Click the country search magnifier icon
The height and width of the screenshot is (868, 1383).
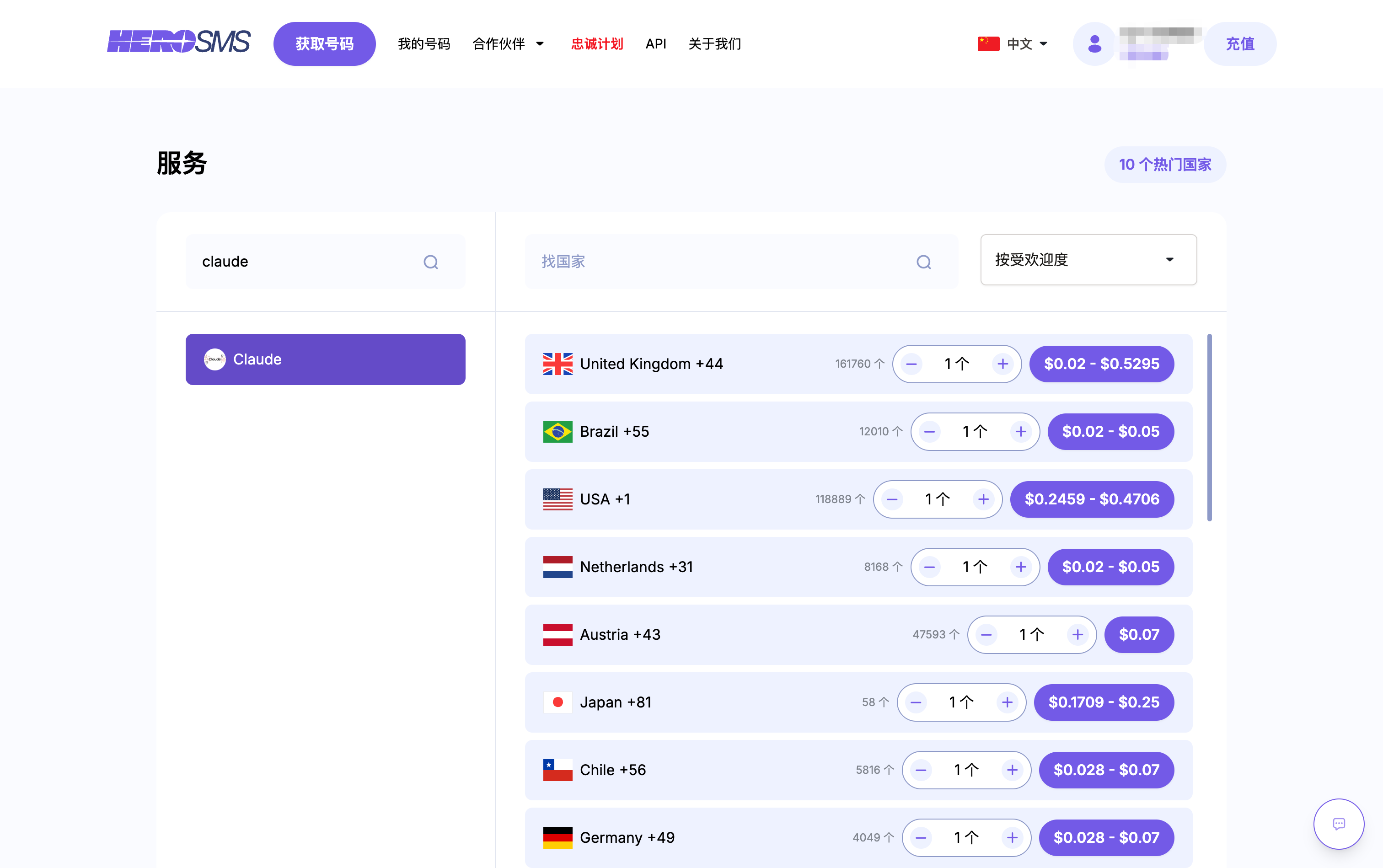tap(923, 263)
